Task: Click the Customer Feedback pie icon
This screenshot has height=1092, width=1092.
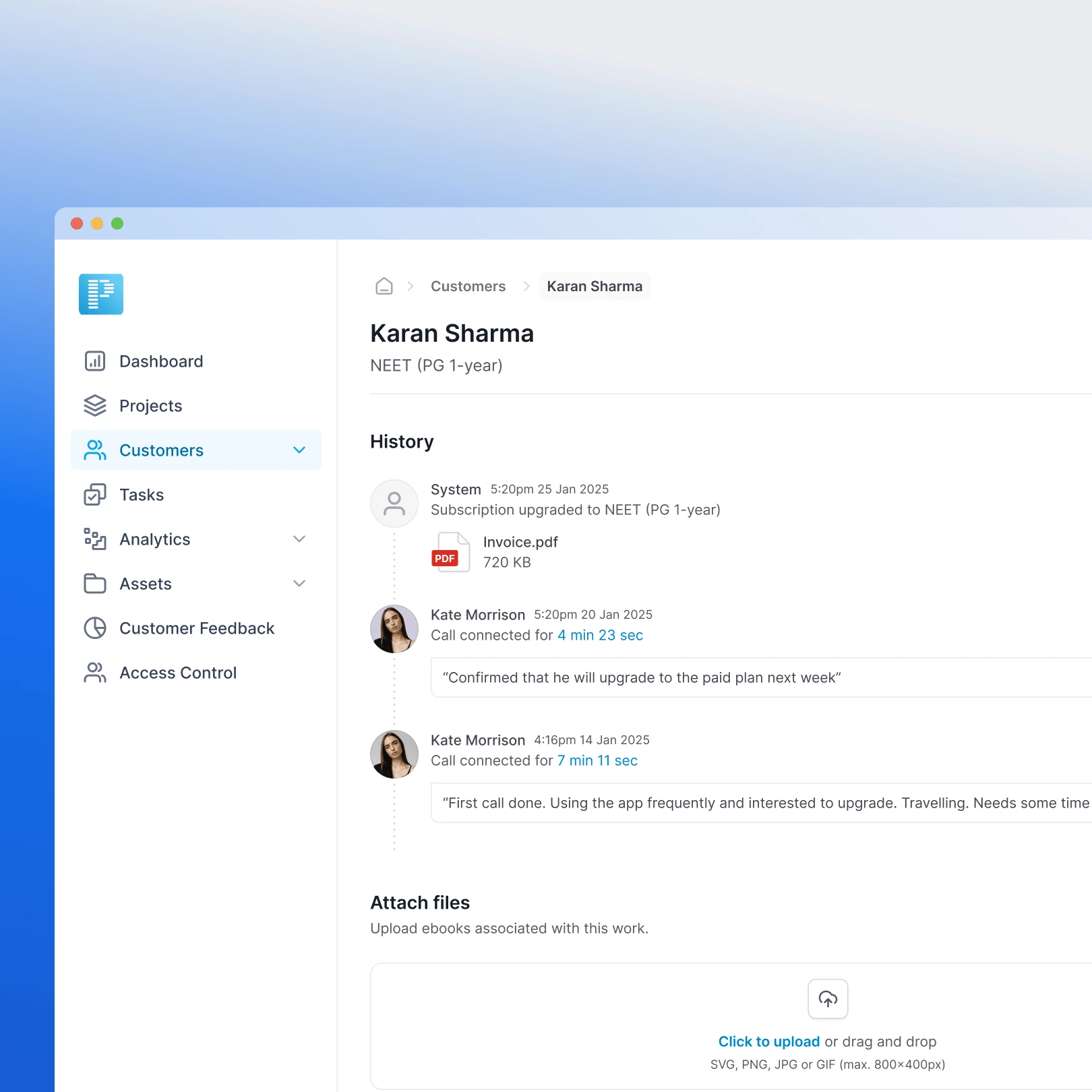Action: coord(95,628)
